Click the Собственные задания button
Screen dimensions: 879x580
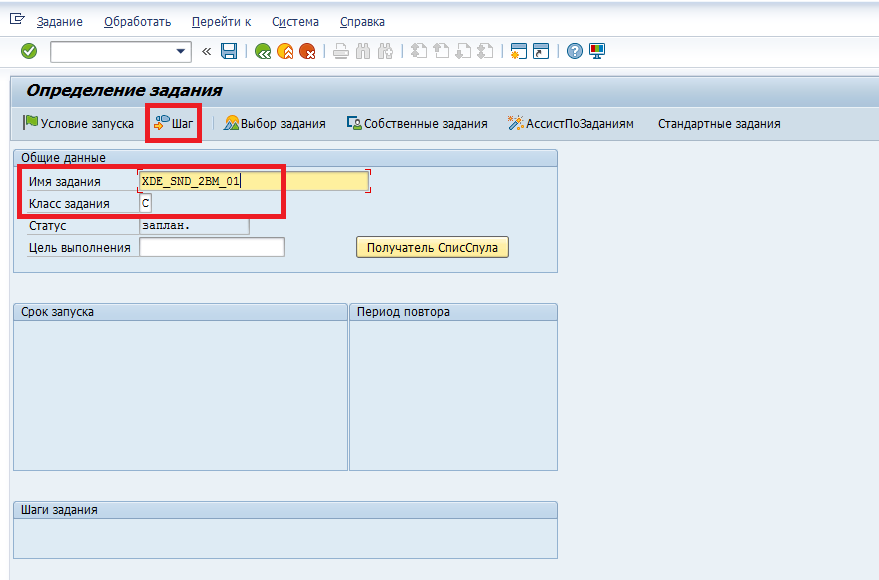(417, 124)
